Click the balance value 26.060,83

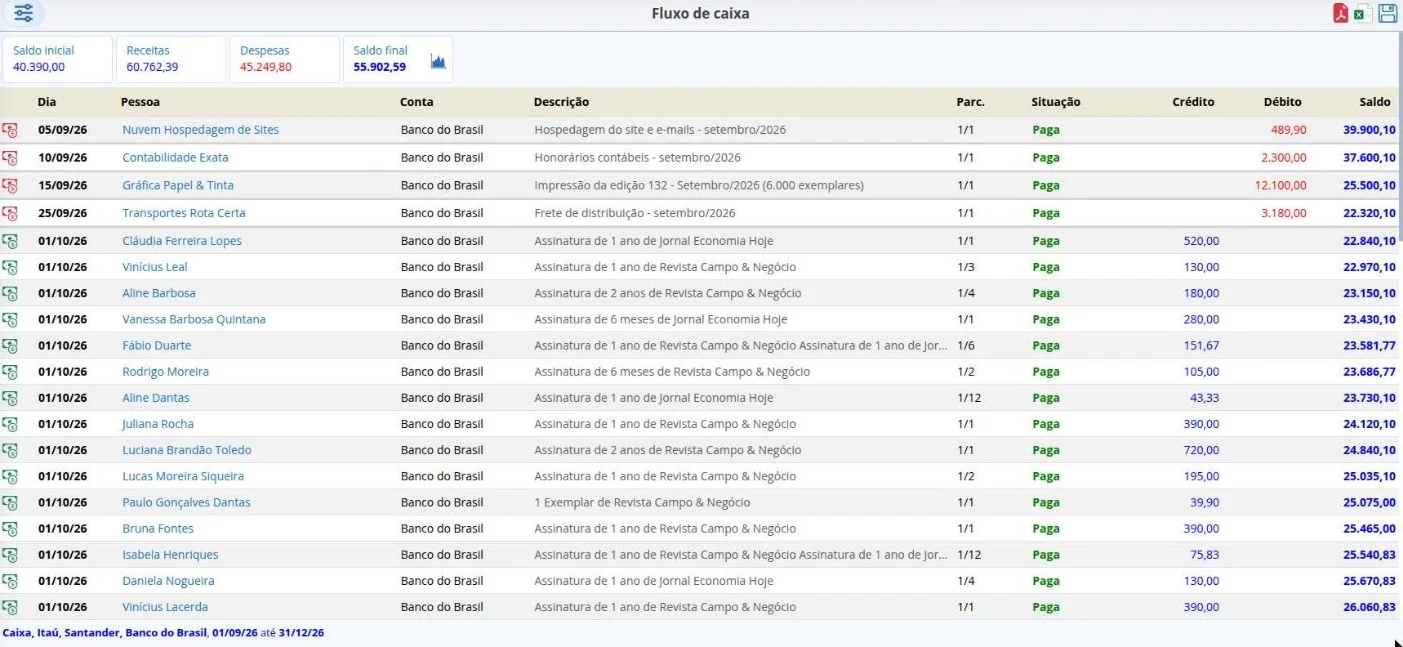point(1370,607)
